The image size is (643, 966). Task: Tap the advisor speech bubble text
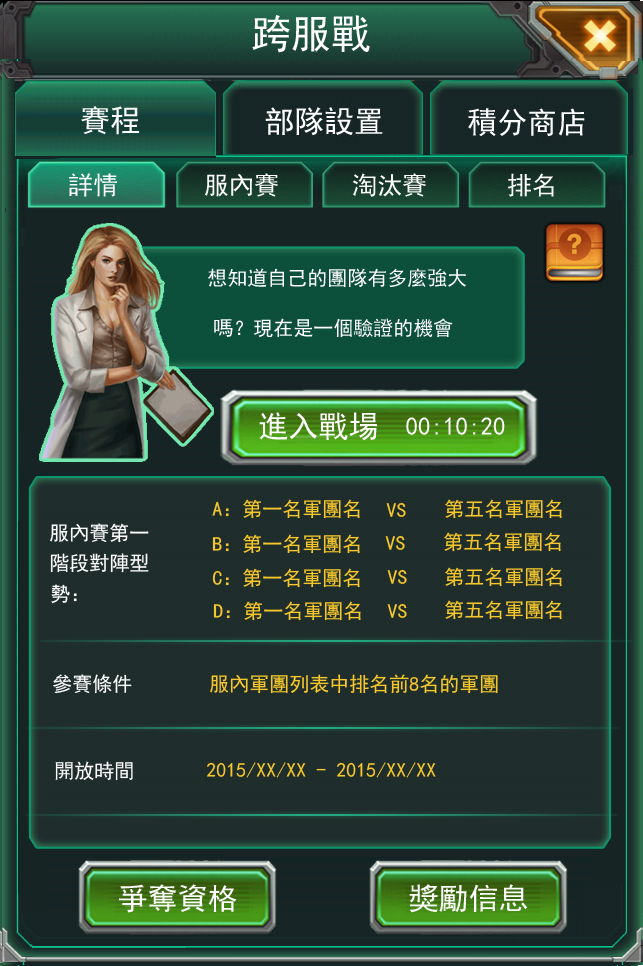coord(337,303)
